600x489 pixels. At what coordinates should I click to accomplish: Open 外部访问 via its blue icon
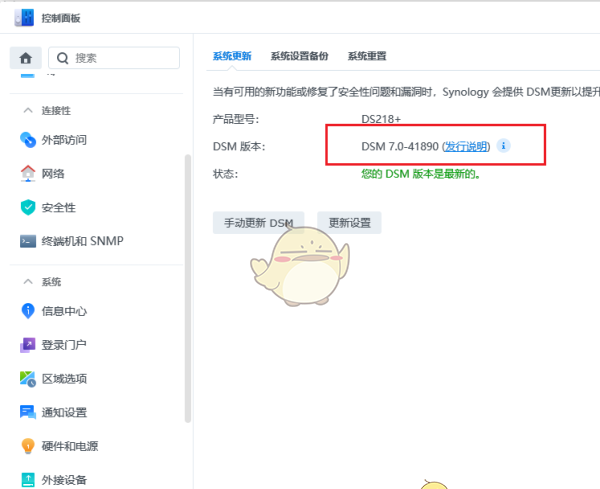[28, 140]
